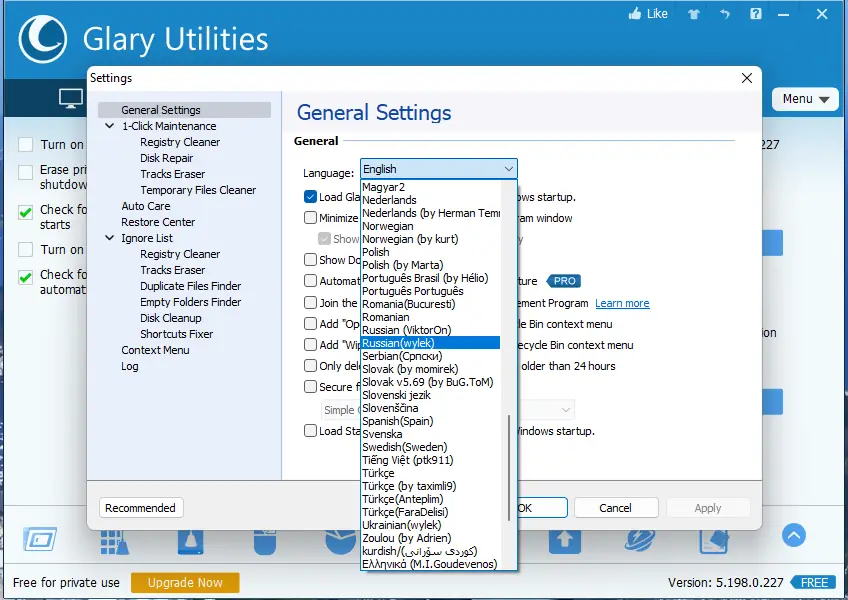The width and height of the screenshot is (848, 600).
Task: Open the Menu dropdown at top right
Action: [x=805, y=99]
